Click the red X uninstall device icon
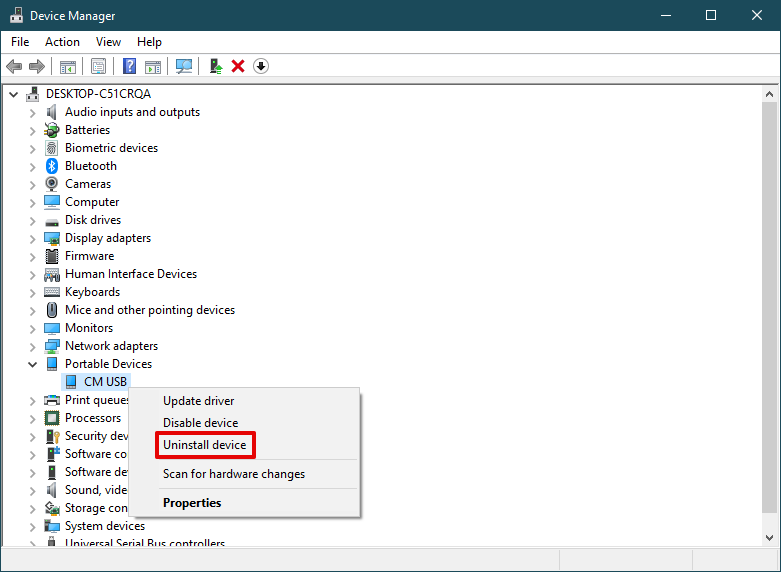 pos(238,66)
